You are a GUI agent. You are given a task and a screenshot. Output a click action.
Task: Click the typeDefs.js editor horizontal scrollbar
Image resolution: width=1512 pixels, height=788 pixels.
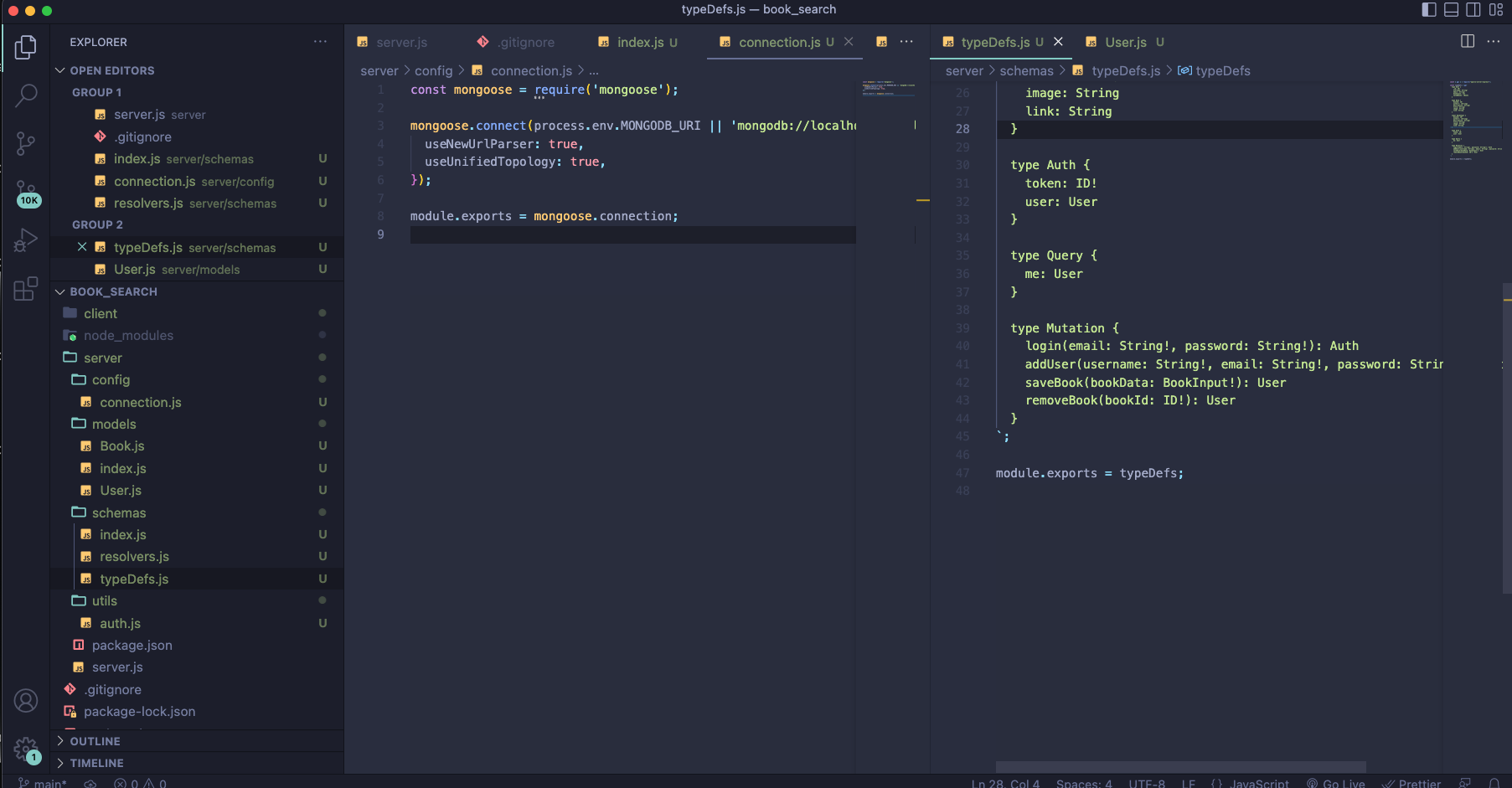tap(1180, 767)
